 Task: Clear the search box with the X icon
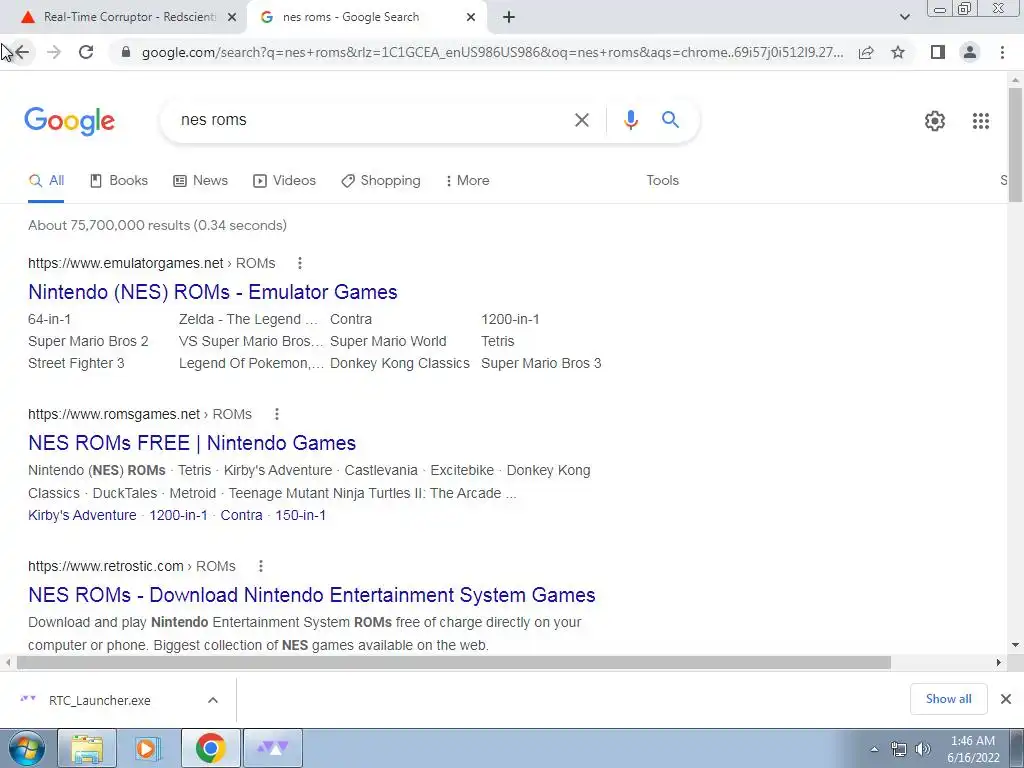point(581,120)
